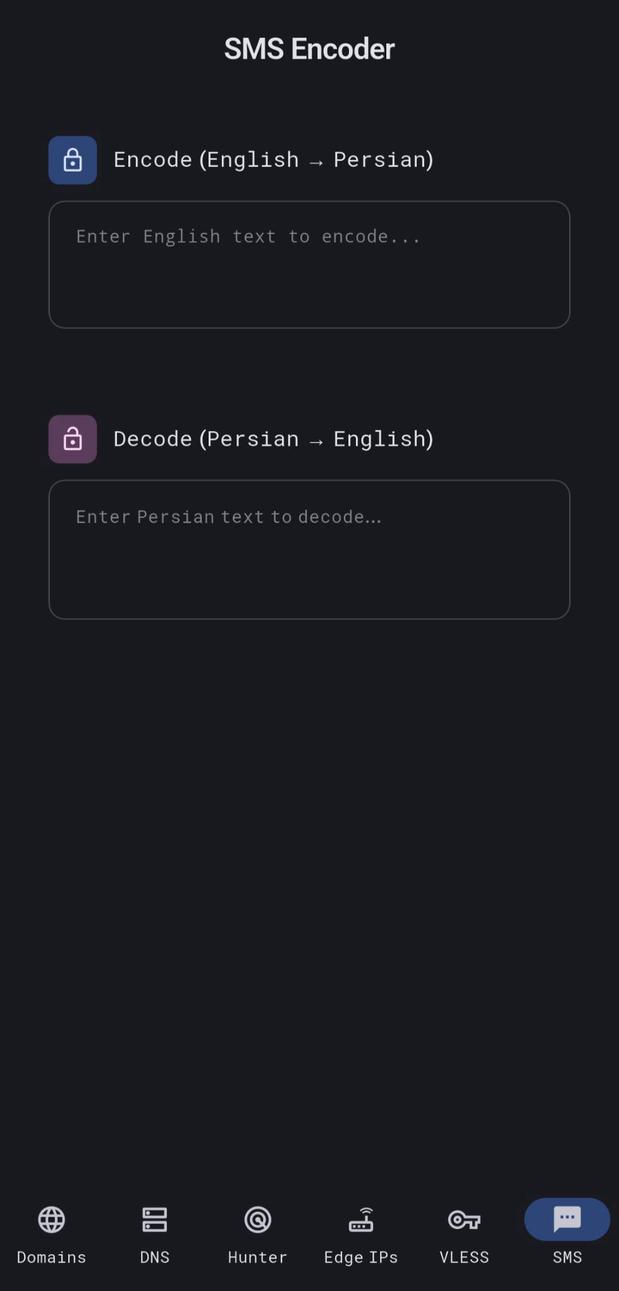Select the VLESS key icon
Viewport: 619px width, 1291px height.
coord(464,1219)
